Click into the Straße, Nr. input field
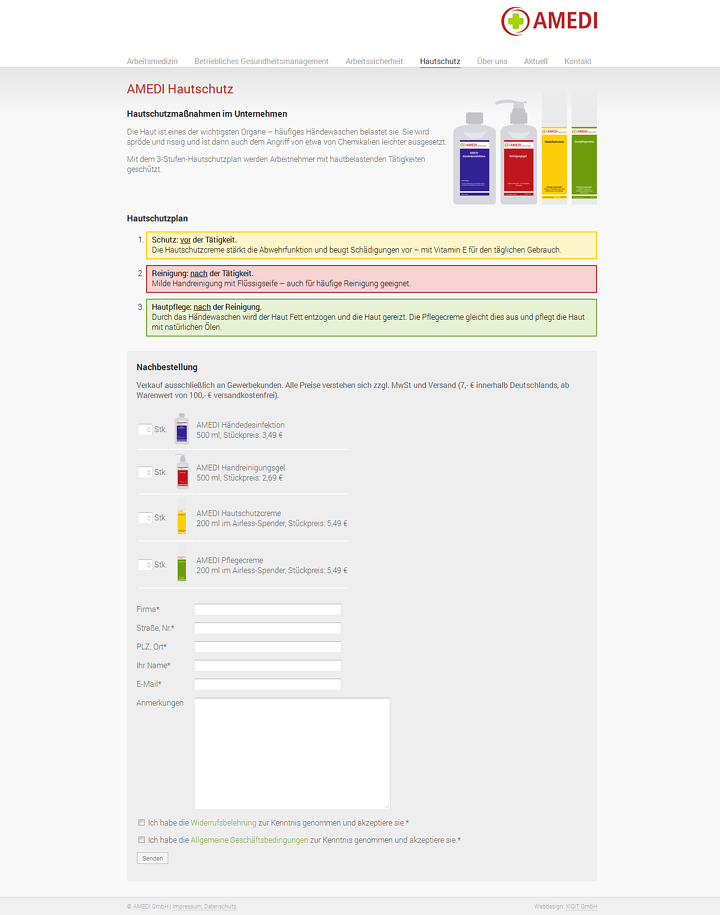The image size is (720, 915). [267, 628]
